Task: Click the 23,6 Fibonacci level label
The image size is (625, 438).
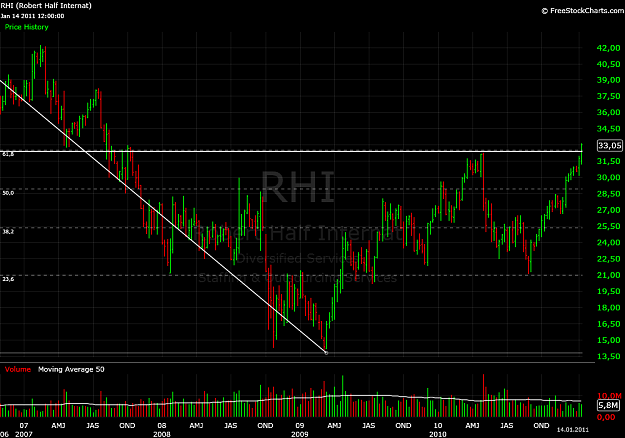Action: (x=8, y=279)
